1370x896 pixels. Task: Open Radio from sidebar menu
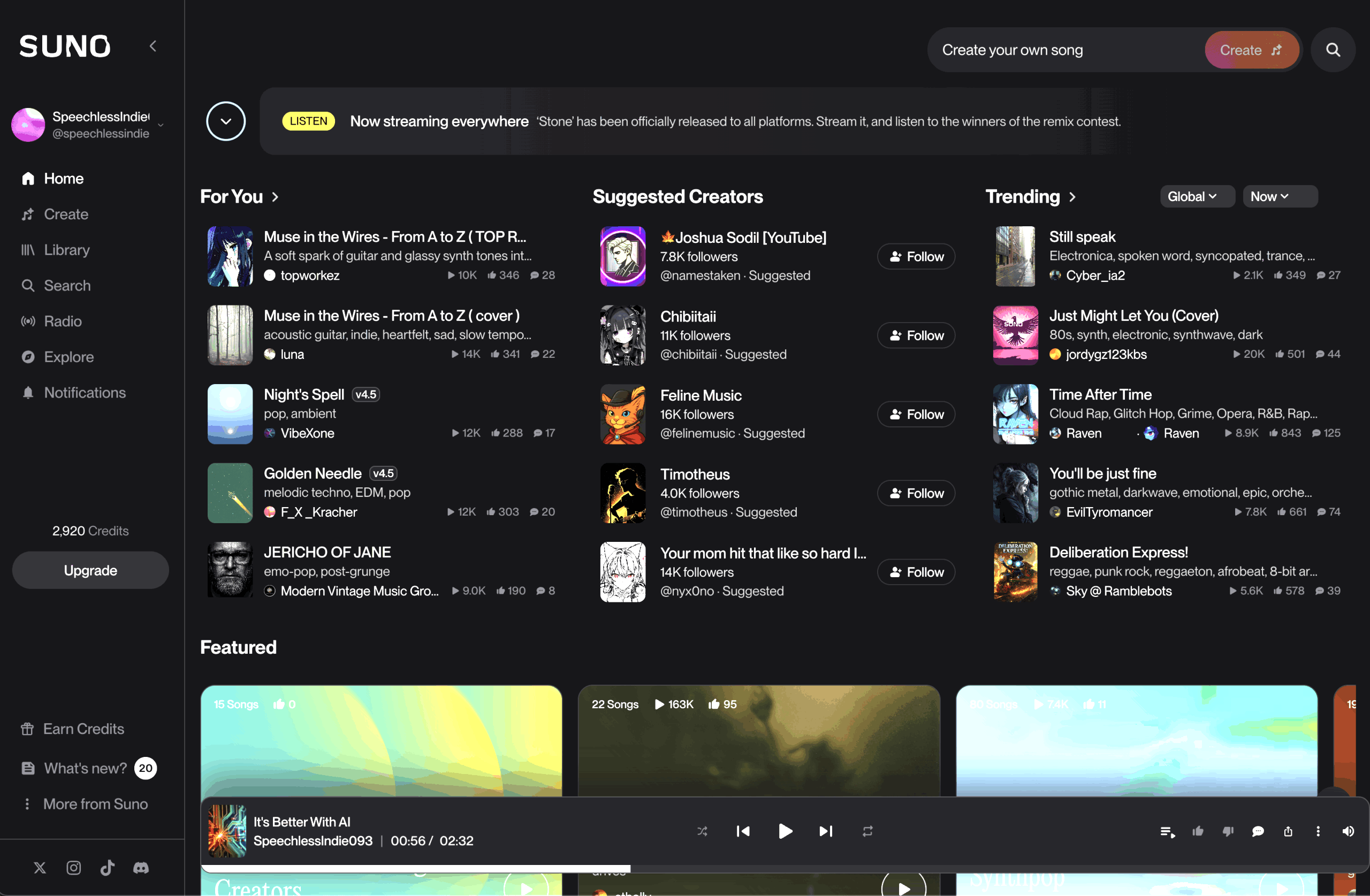coord(62,321)
